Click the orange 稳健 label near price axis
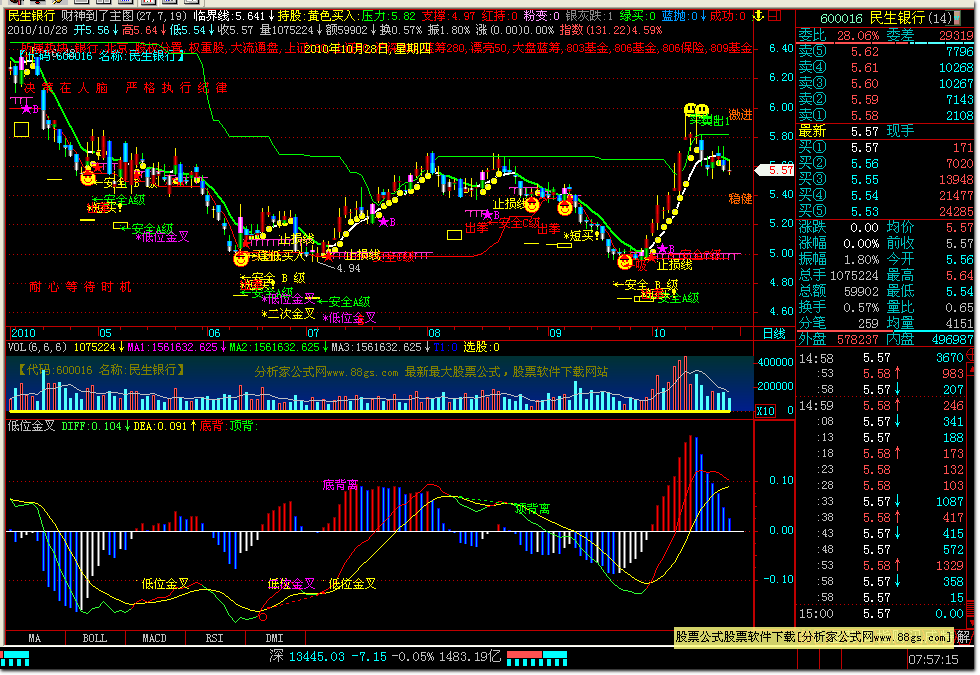 click(741, 199)
